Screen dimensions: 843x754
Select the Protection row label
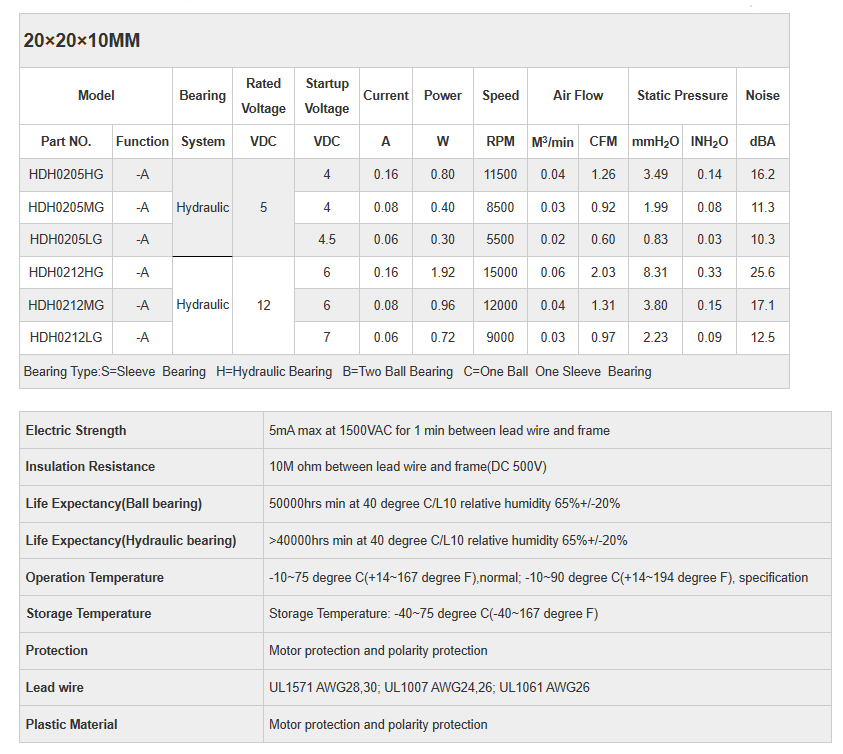56,651
